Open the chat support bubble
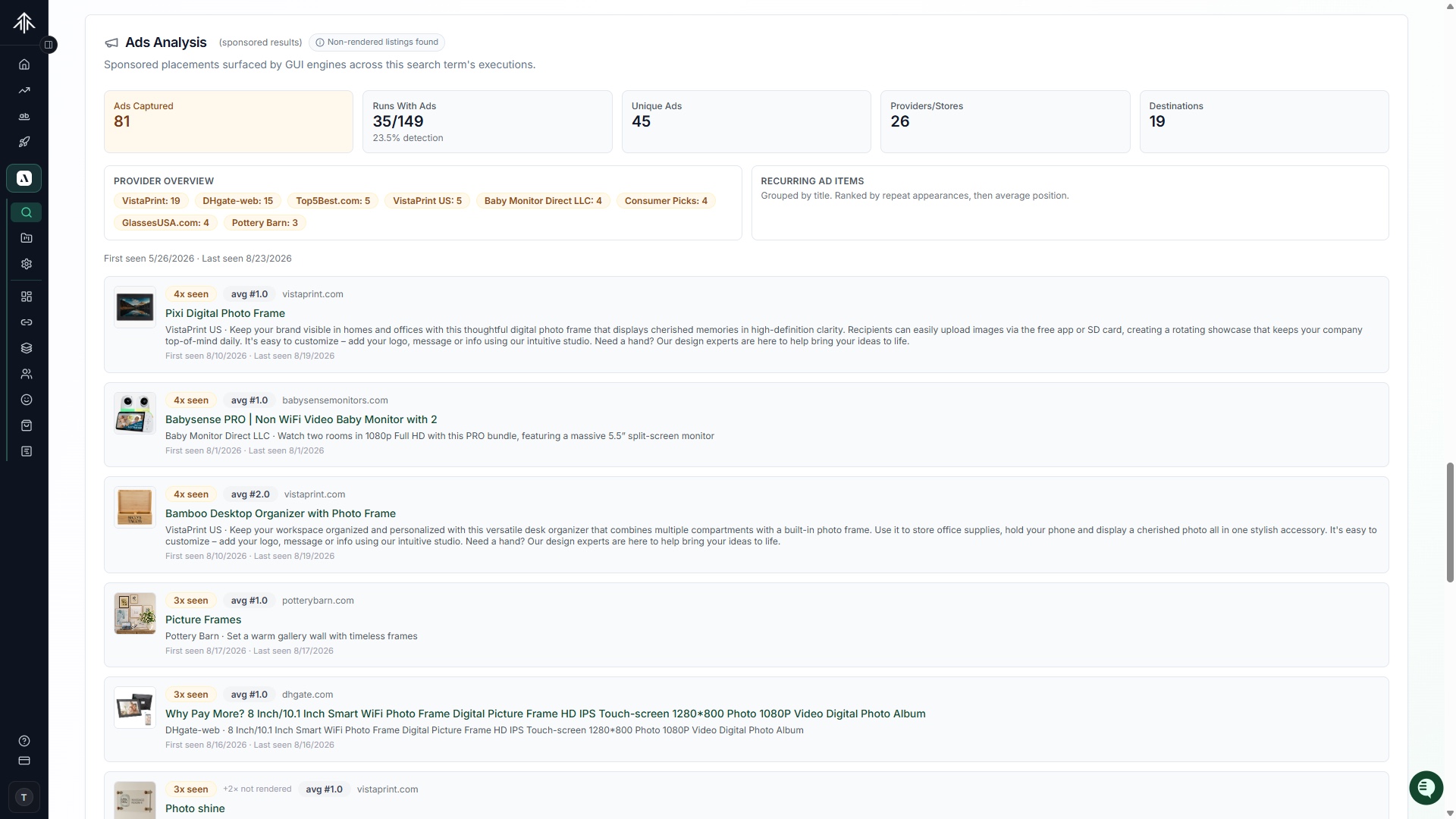Viewport: 1456px width, 819px height. (1426, 788)
